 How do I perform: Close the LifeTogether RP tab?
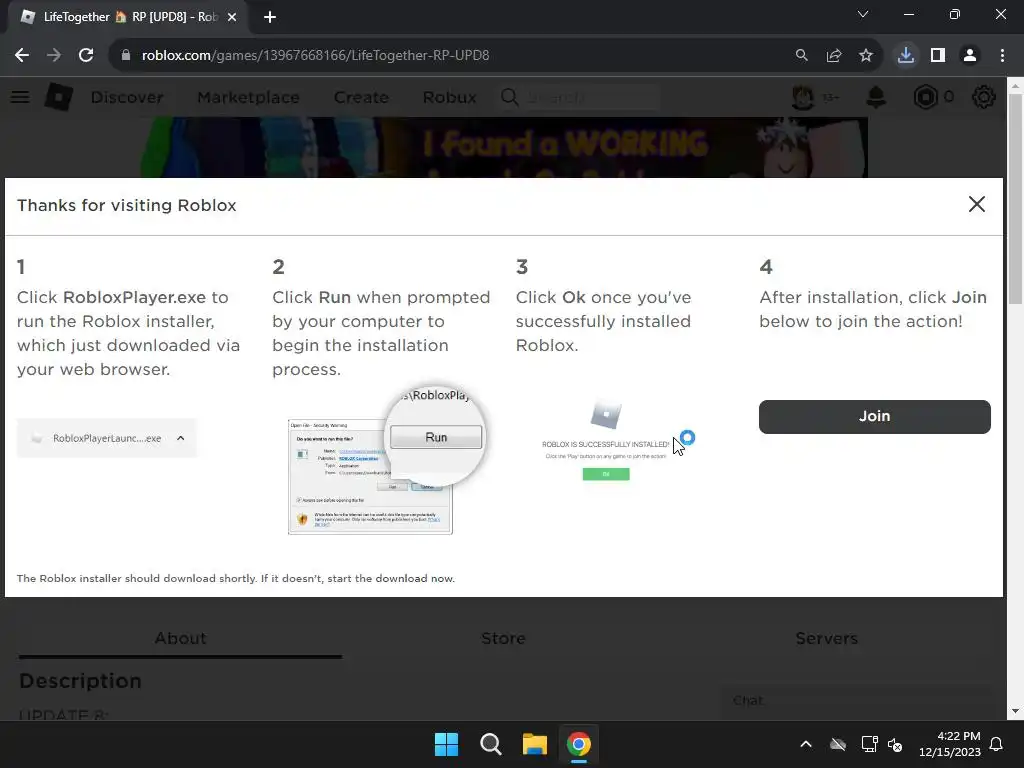pyautogui.click(x=232, y=17)
